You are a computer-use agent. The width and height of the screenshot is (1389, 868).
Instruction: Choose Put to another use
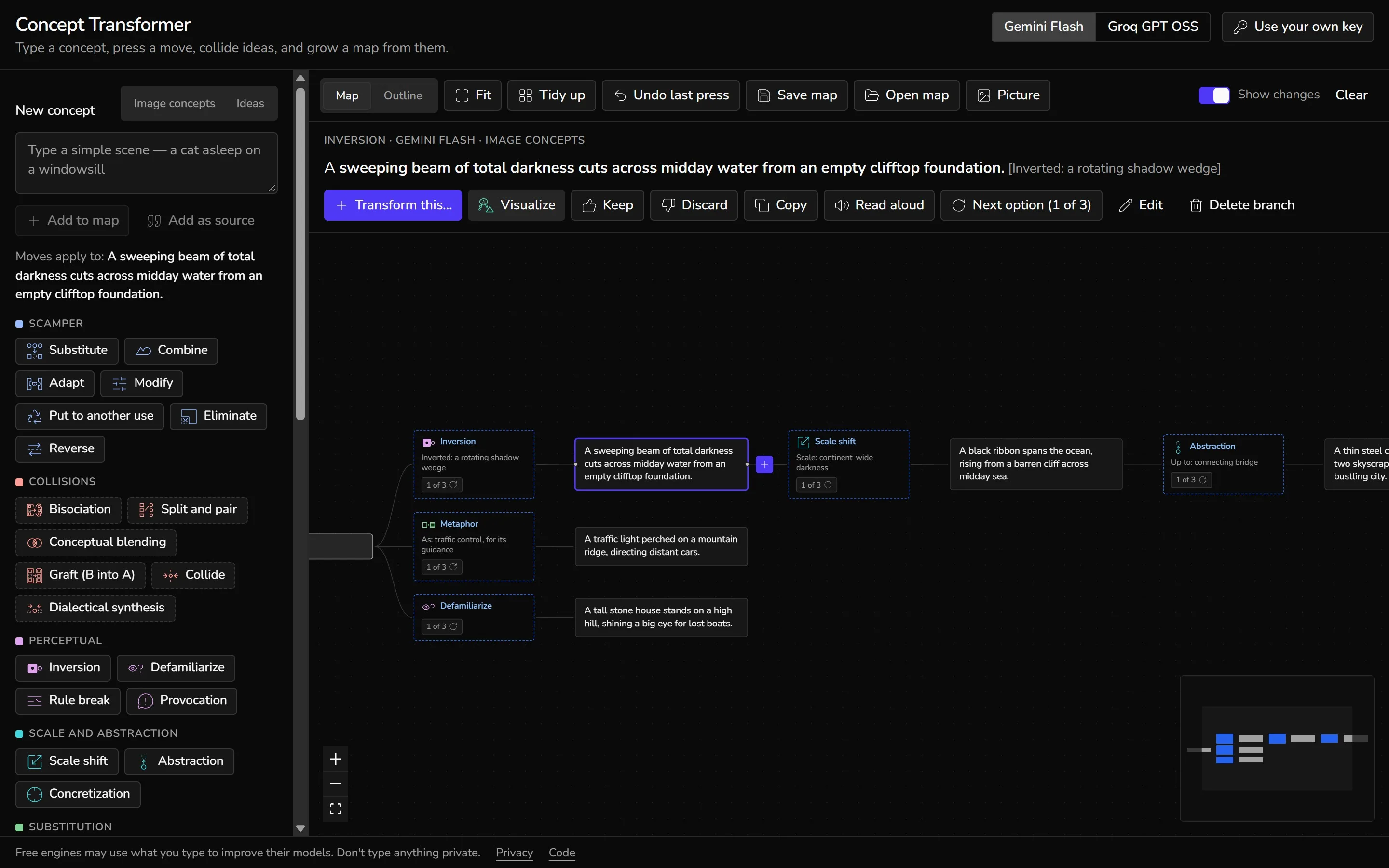tap(90, 416)
